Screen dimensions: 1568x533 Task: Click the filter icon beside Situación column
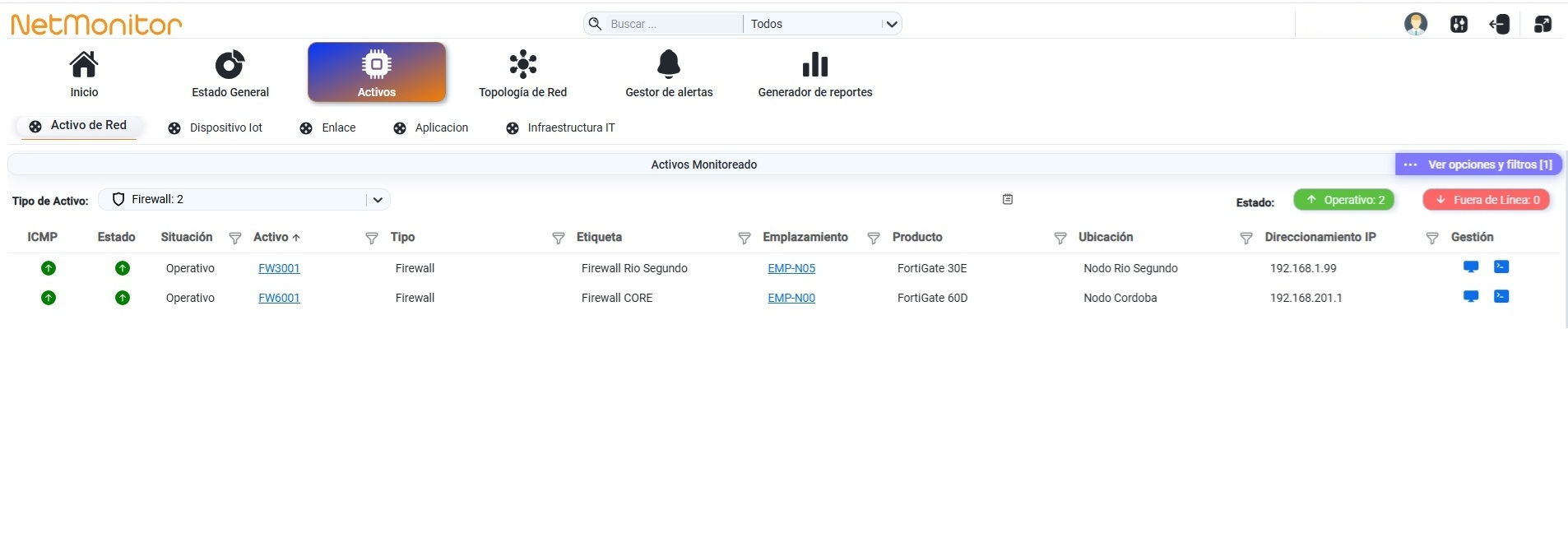point(235,238)
